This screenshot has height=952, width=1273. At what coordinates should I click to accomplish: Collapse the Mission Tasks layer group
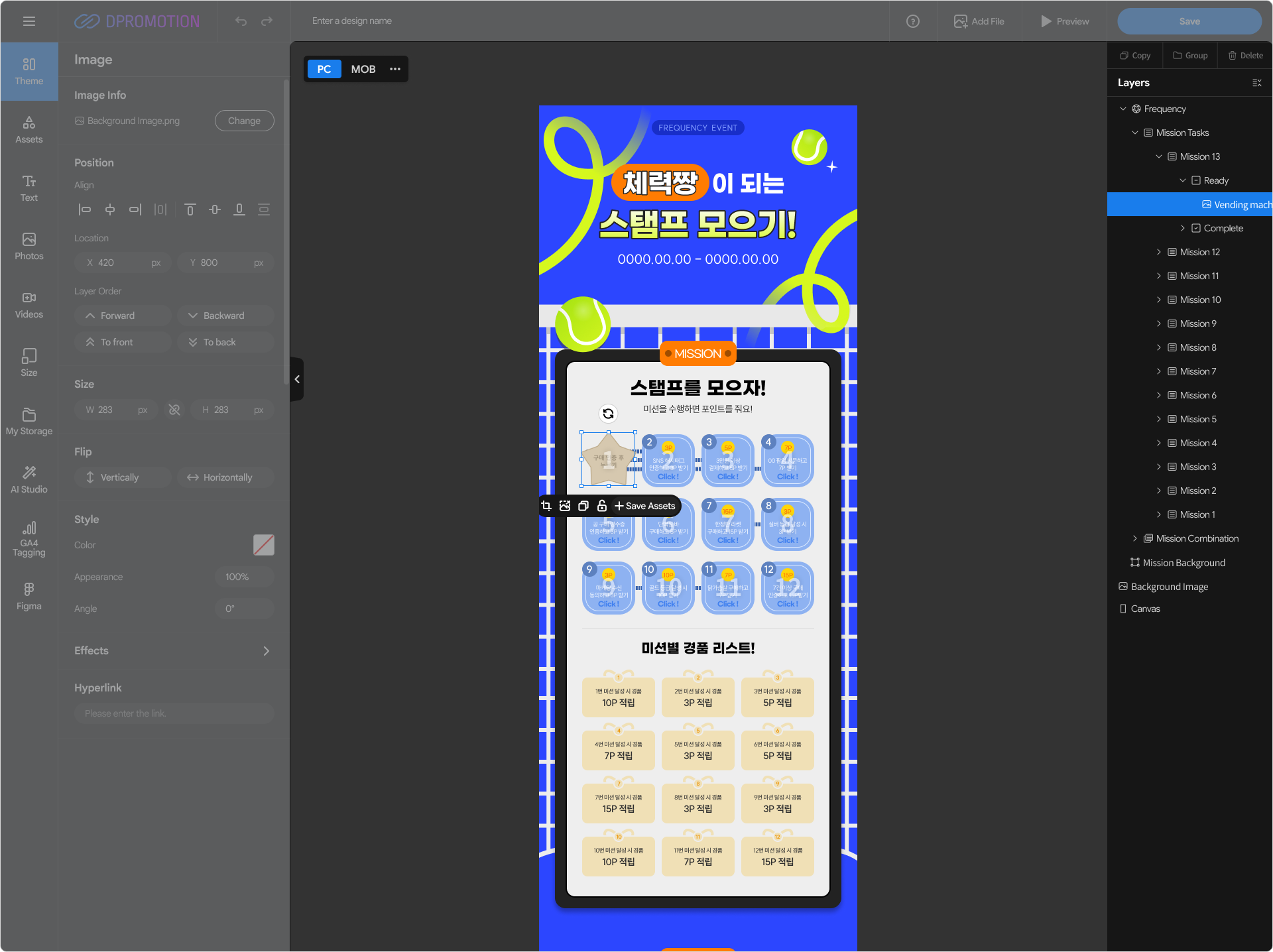tap(1135, 133)
